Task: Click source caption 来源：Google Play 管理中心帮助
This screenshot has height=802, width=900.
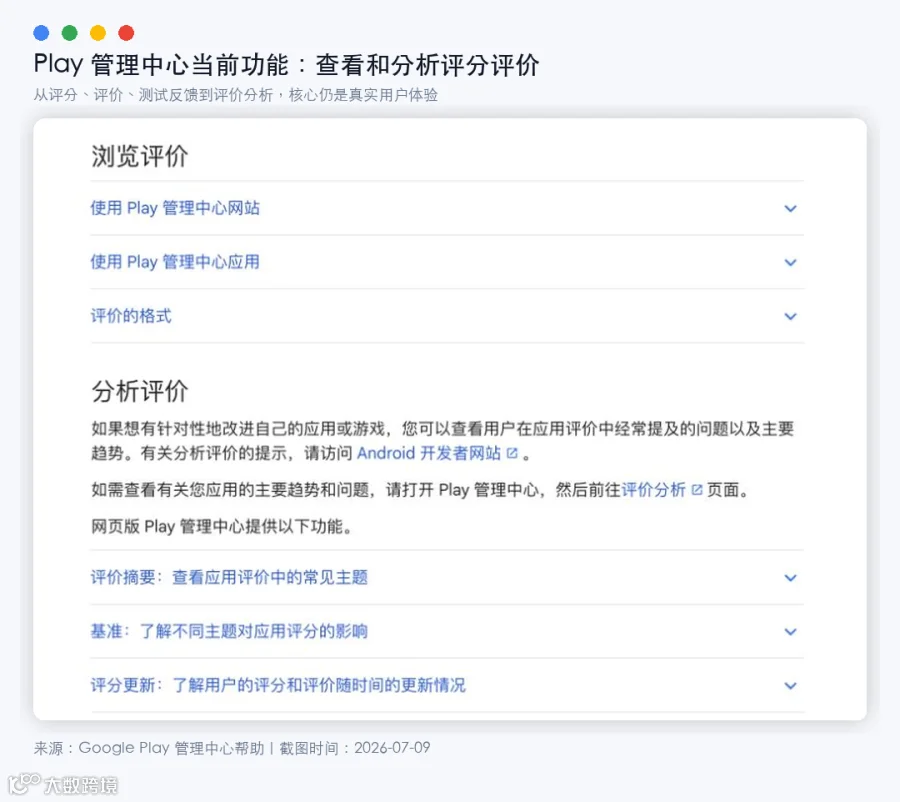Action: pos(149,748)
